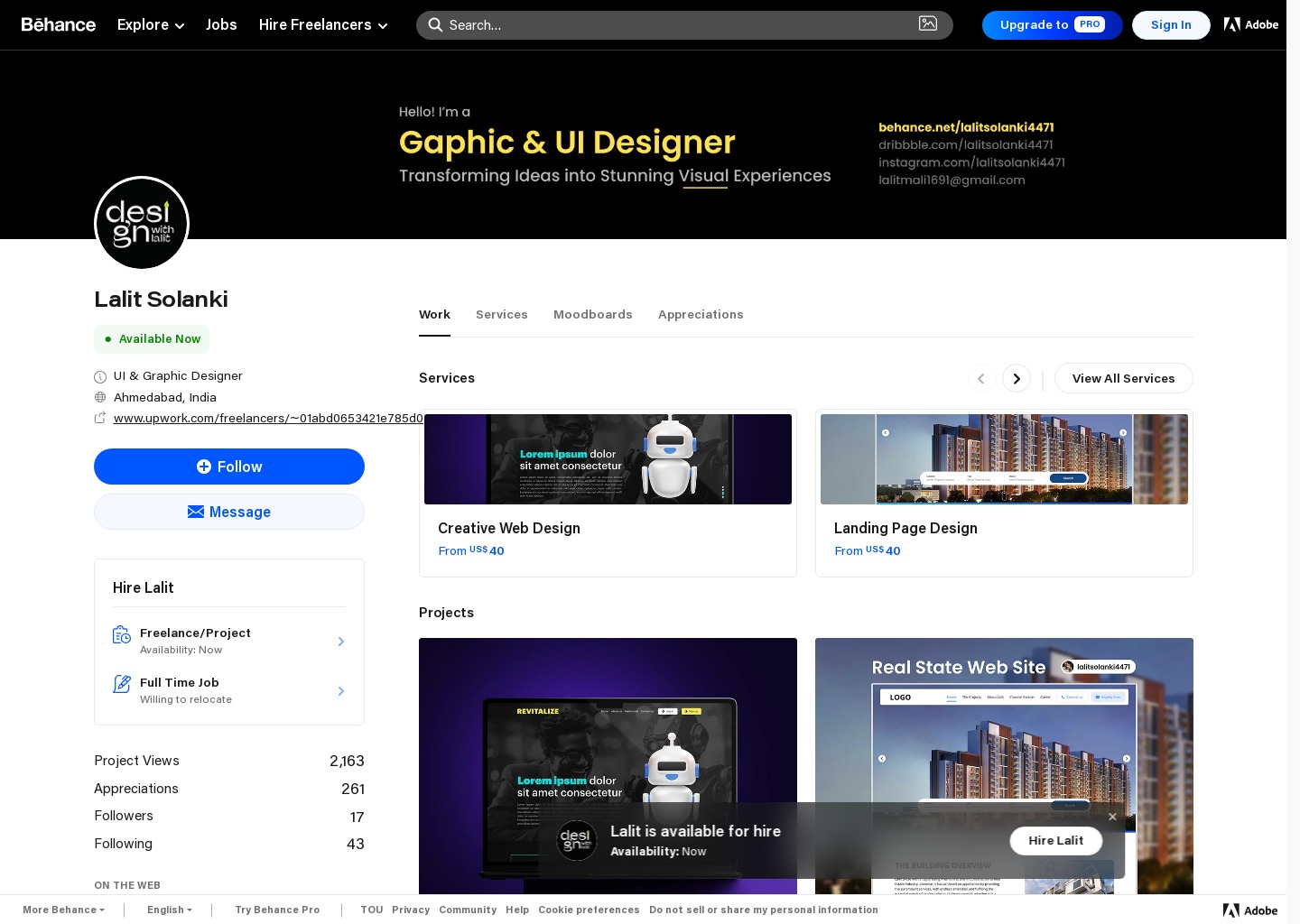The height and width of the screenshot is (924, 1300).
Task: Go to next services with right arrow
Action: [1017, 378]
